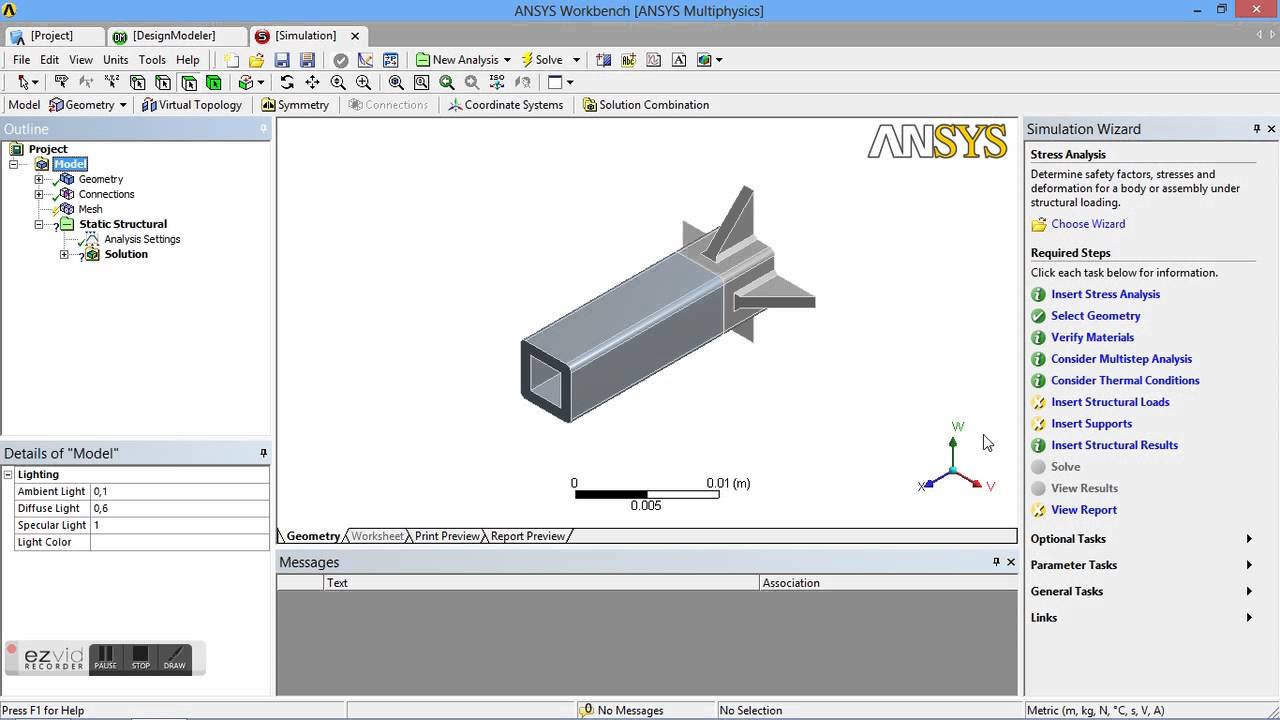Click the Solution Combination toolbar item
The width and height of the screenshot is (1280, 720).
[646, 105]
